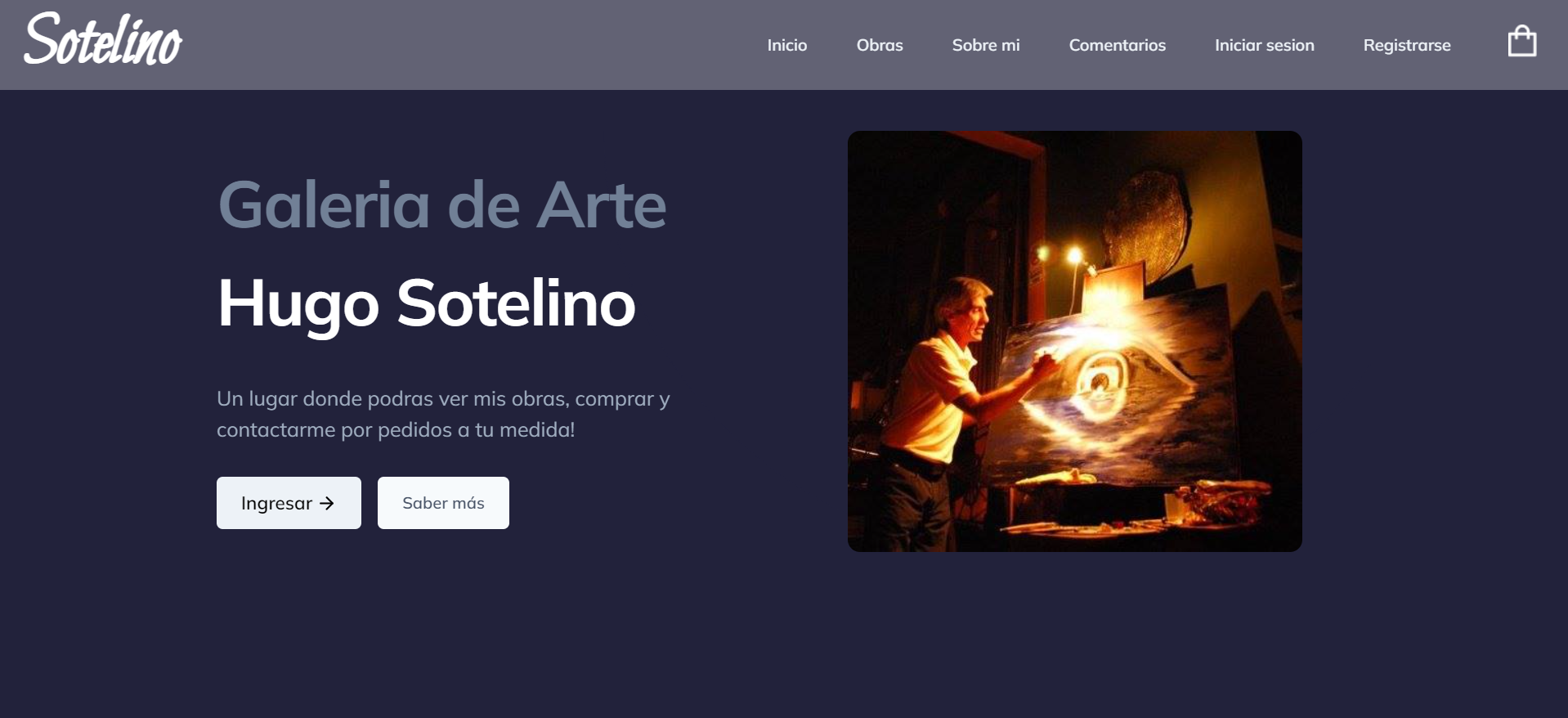Click the arrow icon inside Ingresar
This screenshot has height=718, width=1568.
[327, 503]
